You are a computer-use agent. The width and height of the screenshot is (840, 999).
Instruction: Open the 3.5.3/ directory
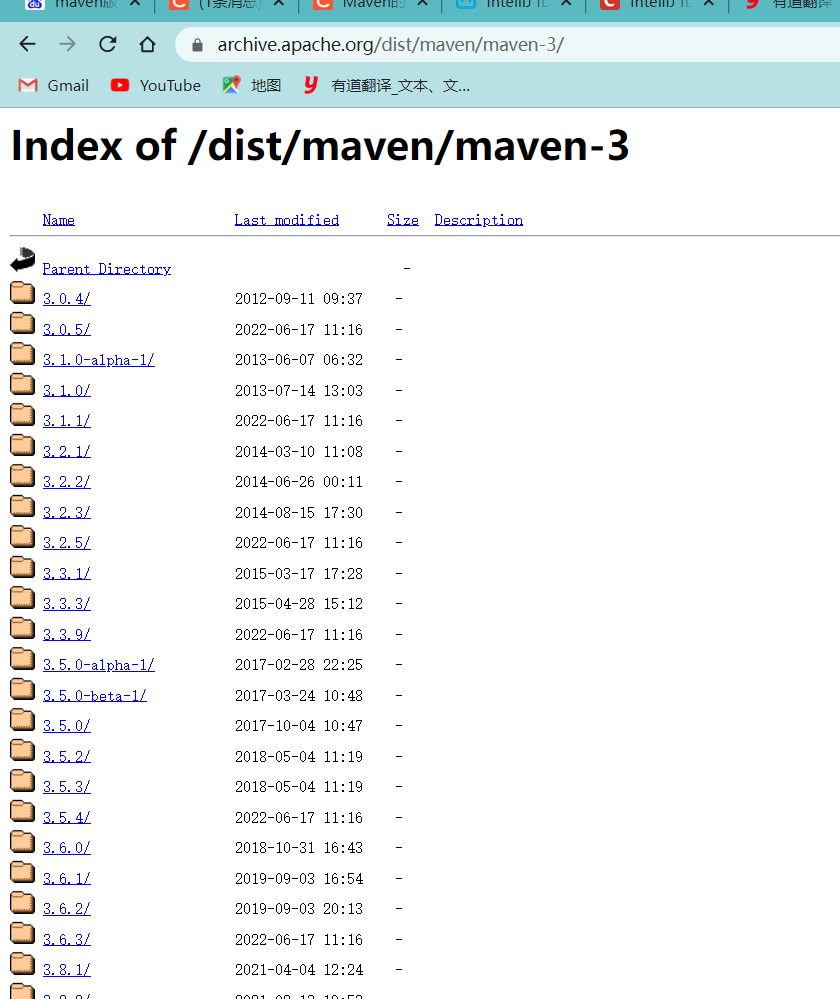(67, 787)
